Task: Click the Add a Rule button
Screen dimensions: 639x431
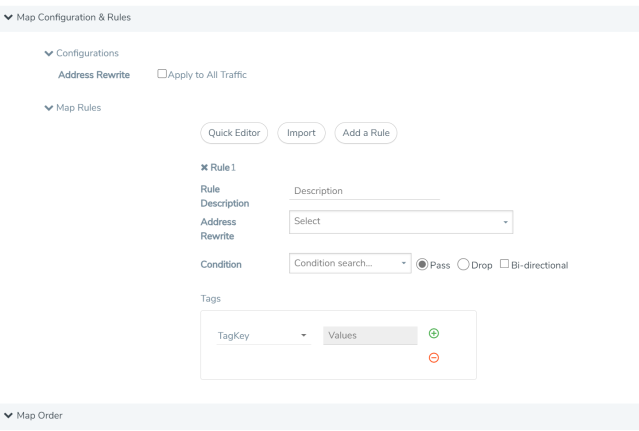Action: pyautogui.click(x=366, y=133)
